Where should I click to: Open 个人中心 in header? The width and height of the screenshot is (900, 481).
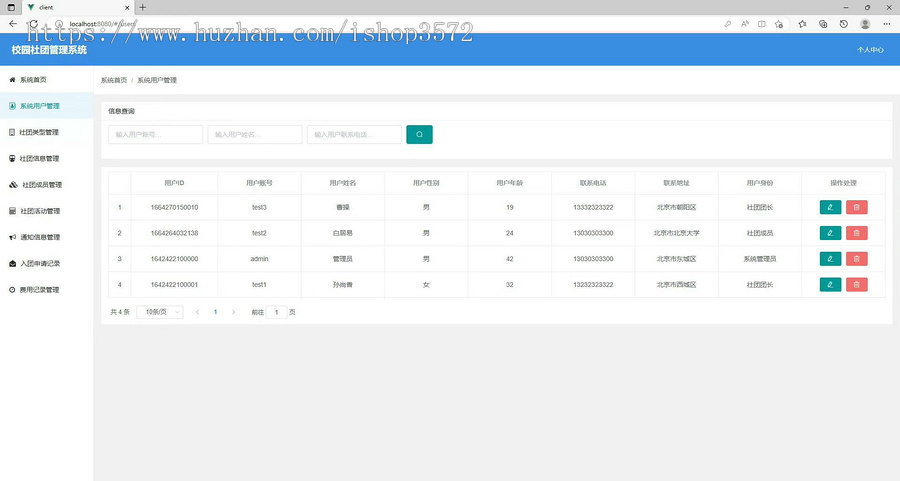870,50
